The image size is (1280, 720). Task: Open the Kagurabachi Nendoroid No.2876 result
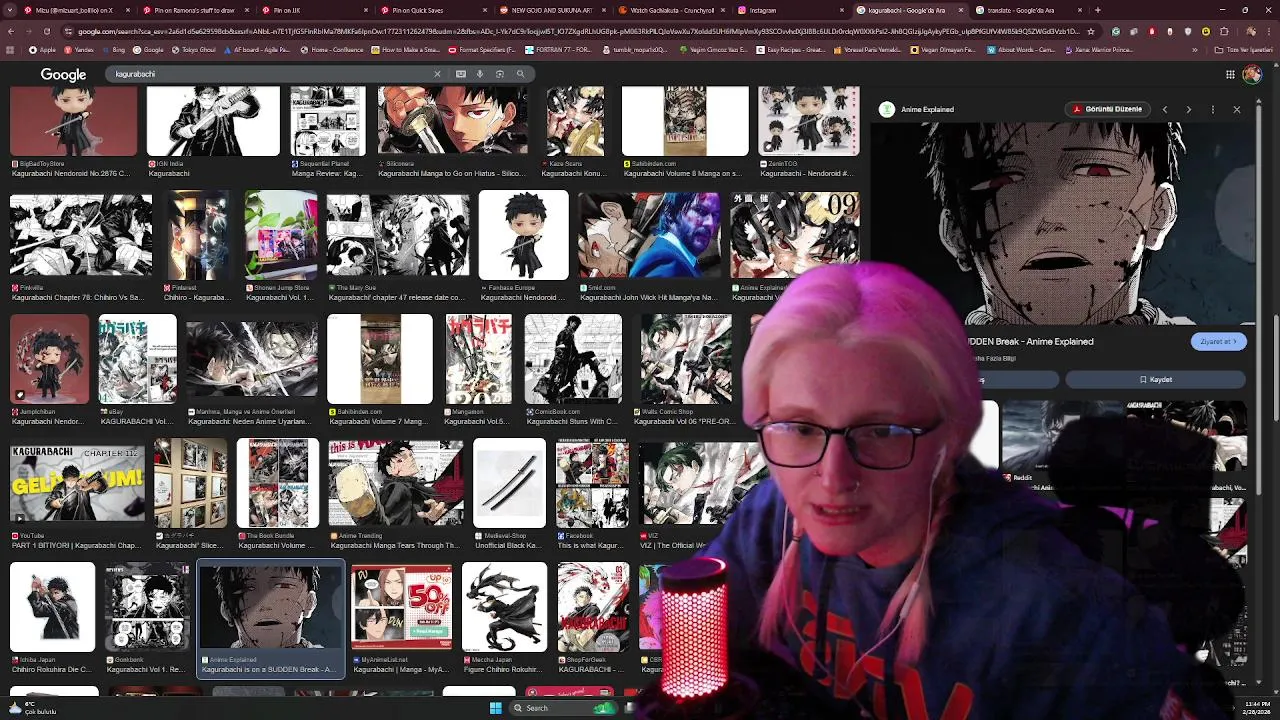(x=73, y=132)
